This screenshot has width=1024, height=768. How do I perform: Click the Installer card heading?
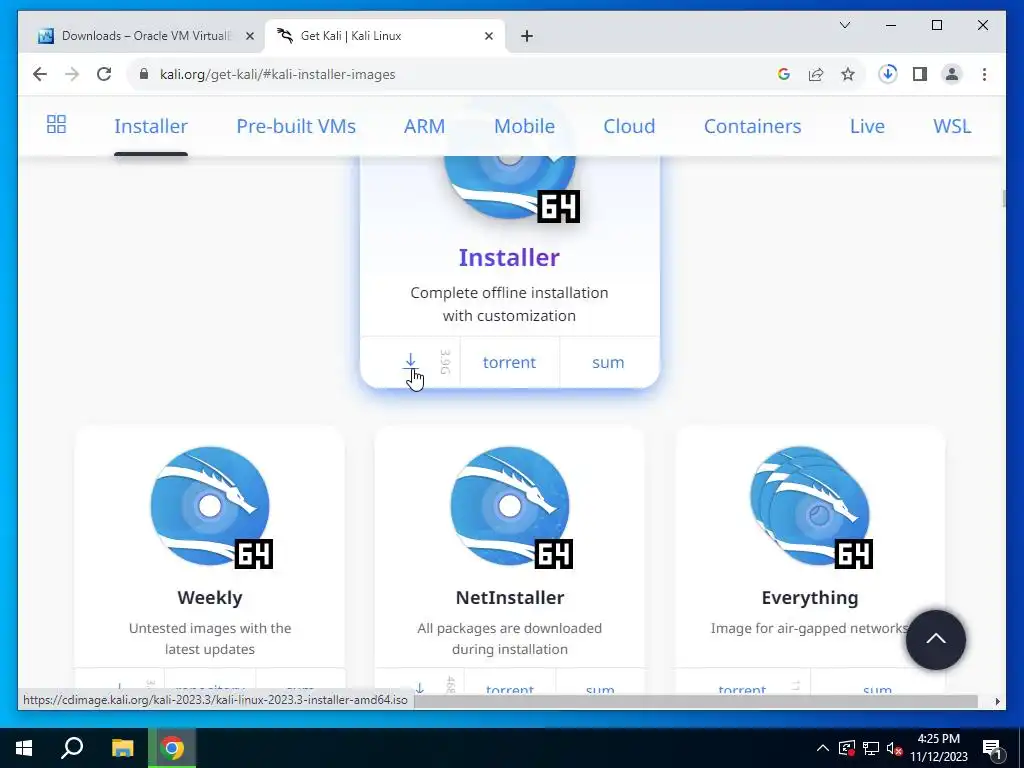coord(509,257)
